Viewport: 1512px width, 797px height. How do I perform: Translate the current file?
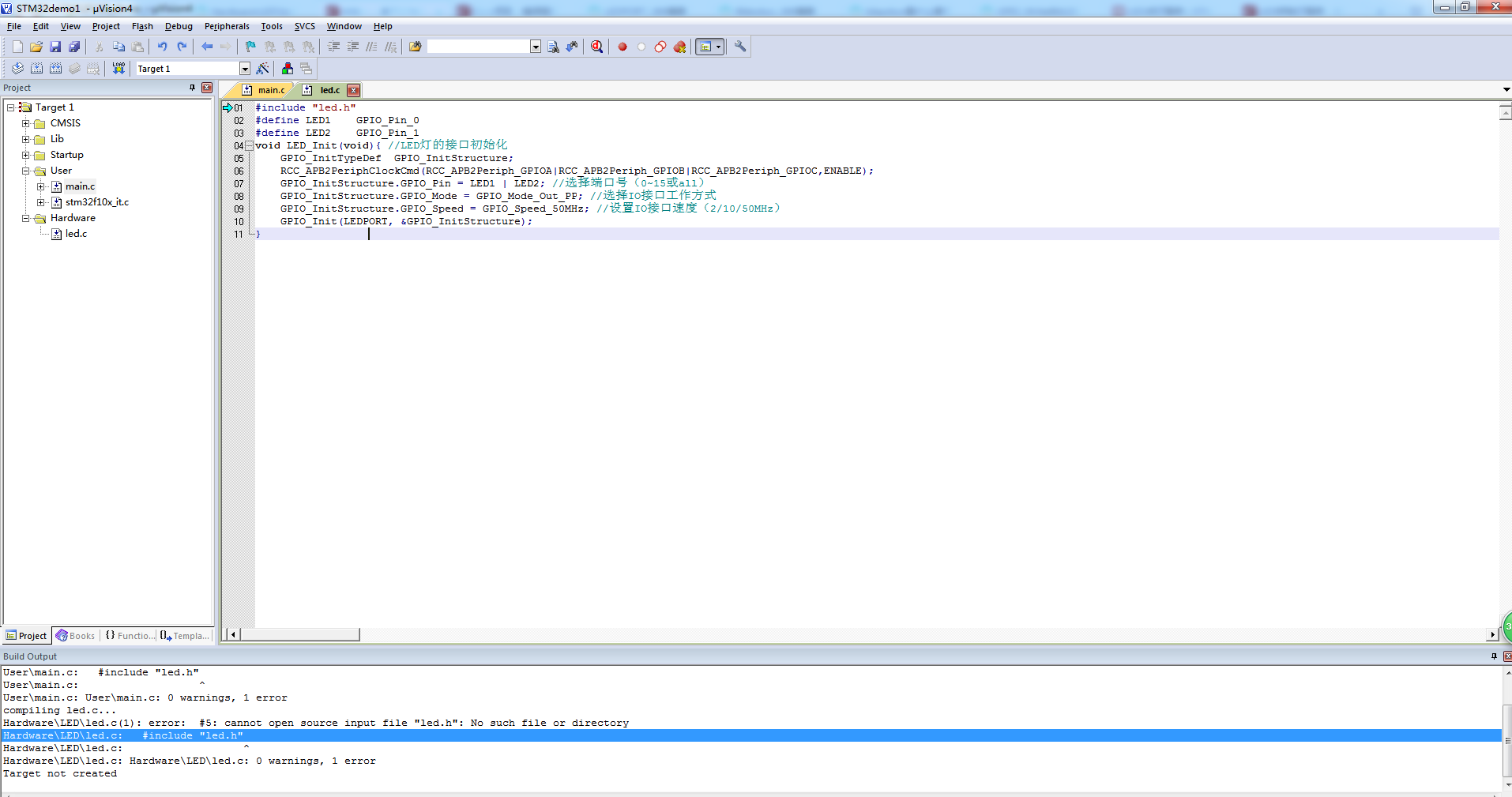pyautogui.click(x=17, y=69)
